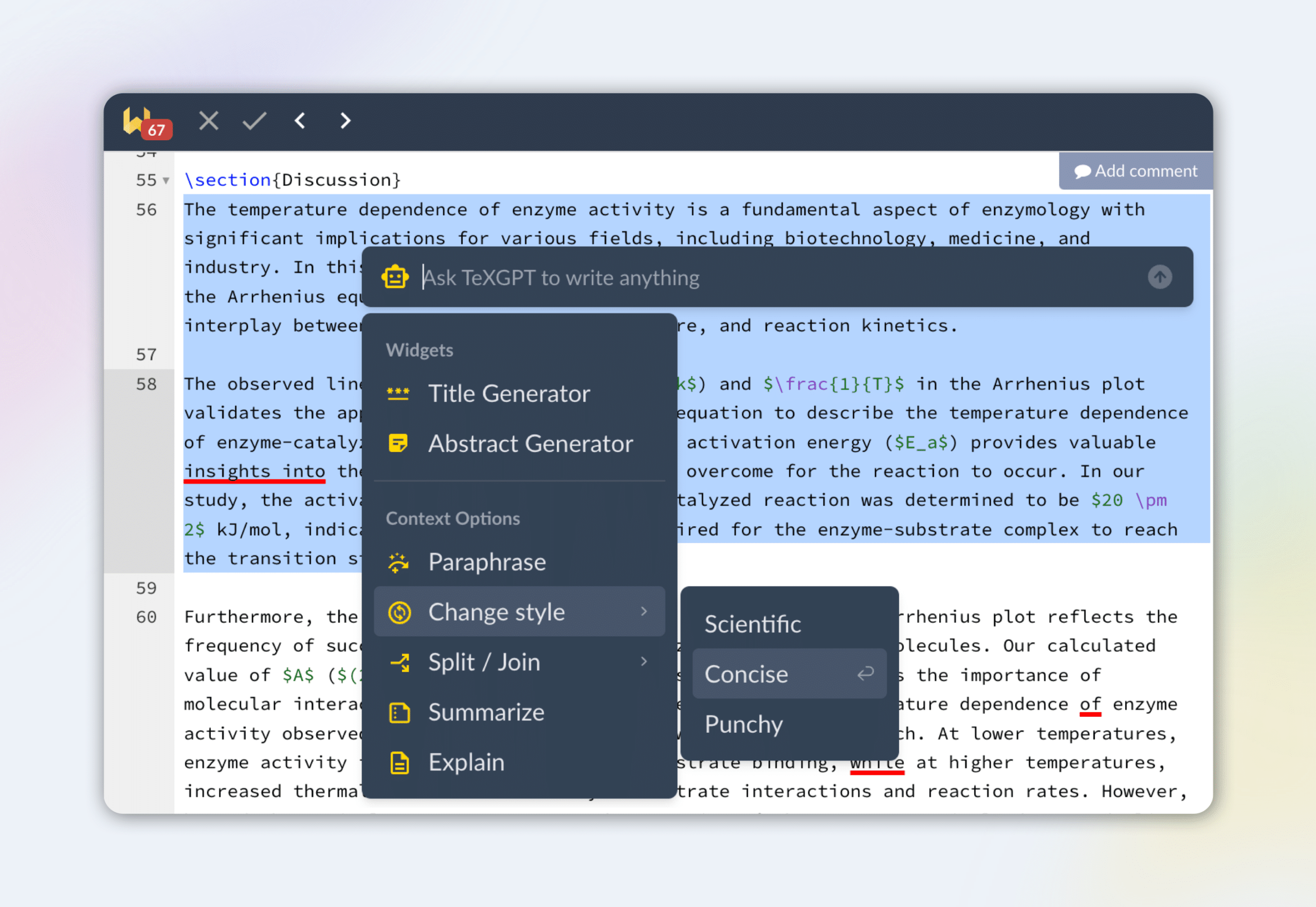The width and height of the screenshot is (1316, 907).
Task: Select the Punchy writing style
Action: (x=743, y=724)
